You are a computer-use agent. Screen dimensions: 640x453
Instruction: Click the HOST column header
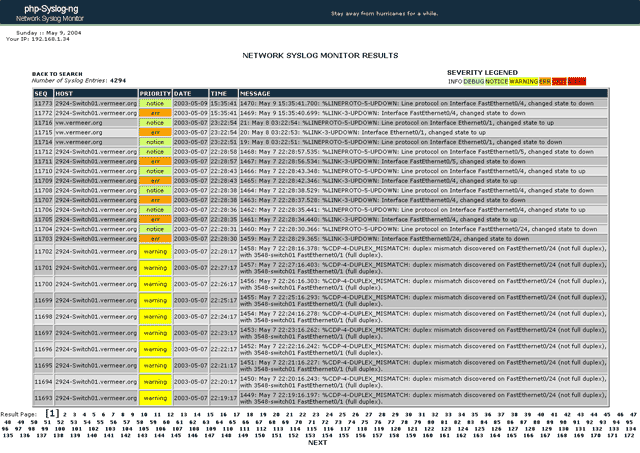[96, 93]
